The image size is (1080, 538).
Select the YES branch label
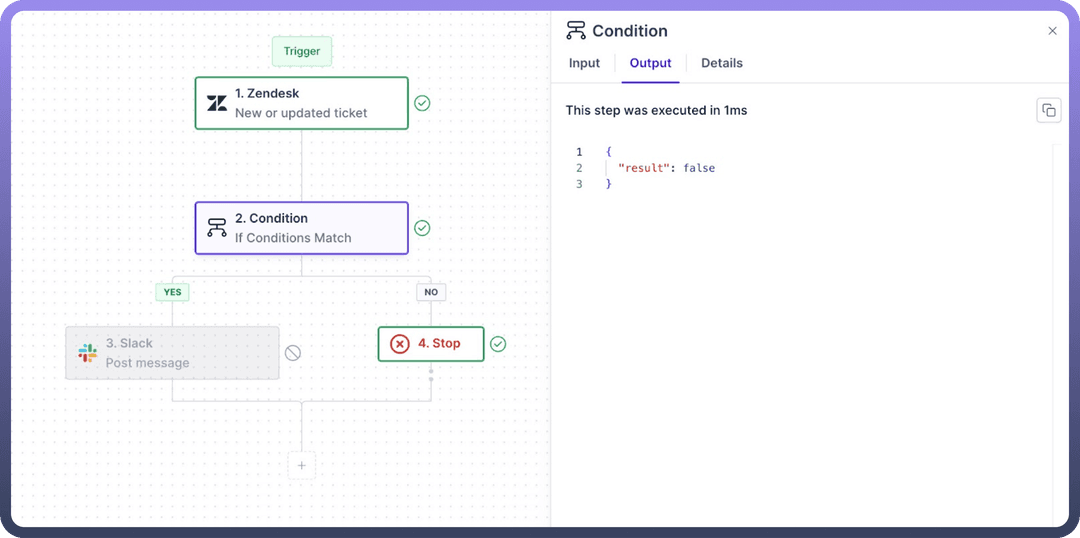[172, 292]
